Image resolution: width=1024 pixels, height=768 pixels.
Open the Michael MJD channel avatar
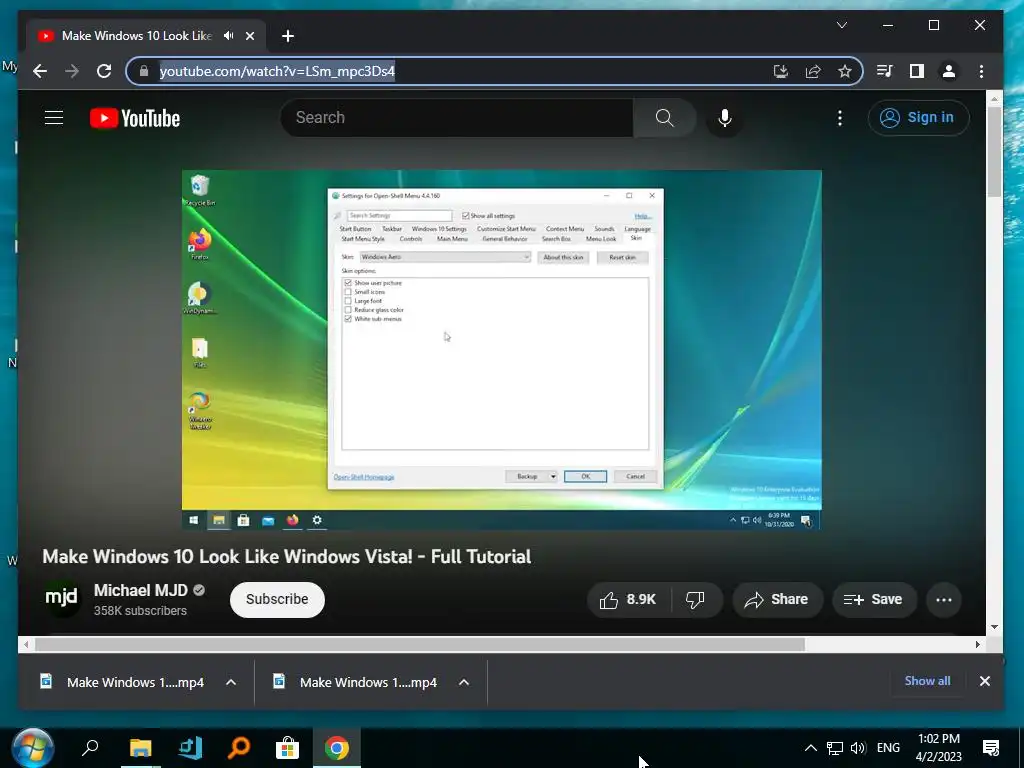point(61,598)
